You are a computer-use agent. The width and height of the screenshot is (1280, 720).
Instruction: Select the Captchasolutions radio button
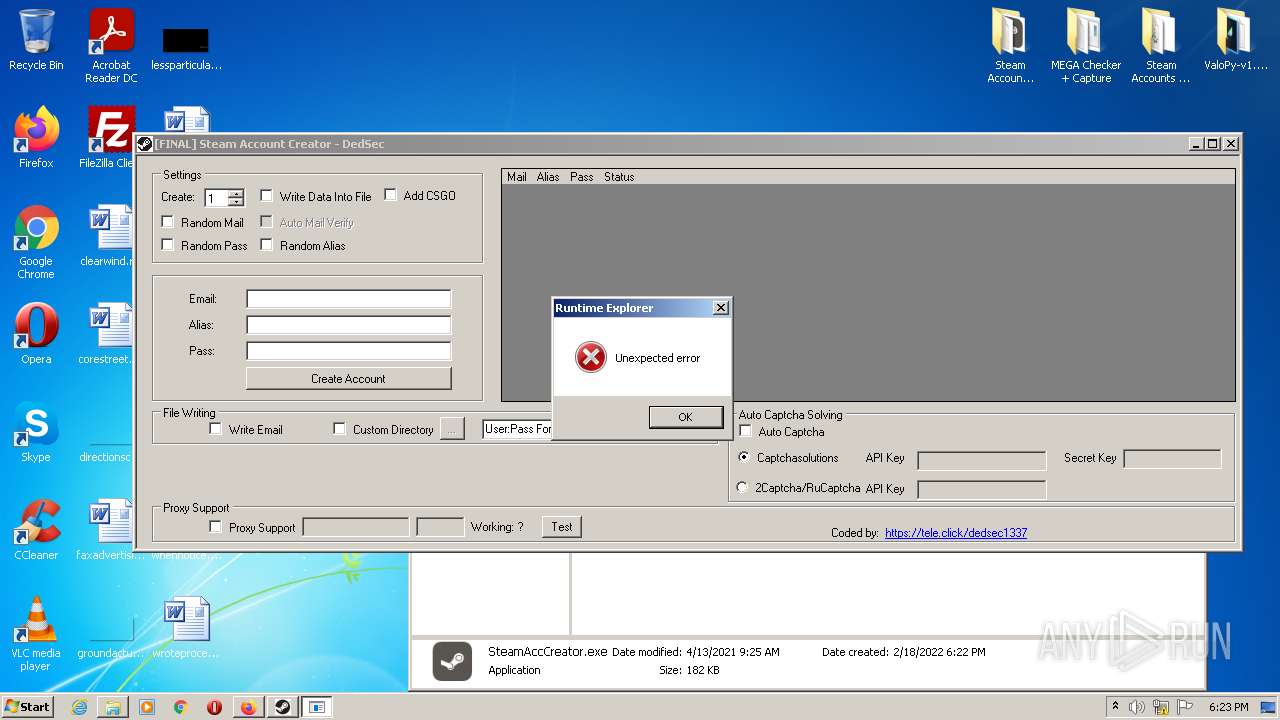(x=743, y=457)
